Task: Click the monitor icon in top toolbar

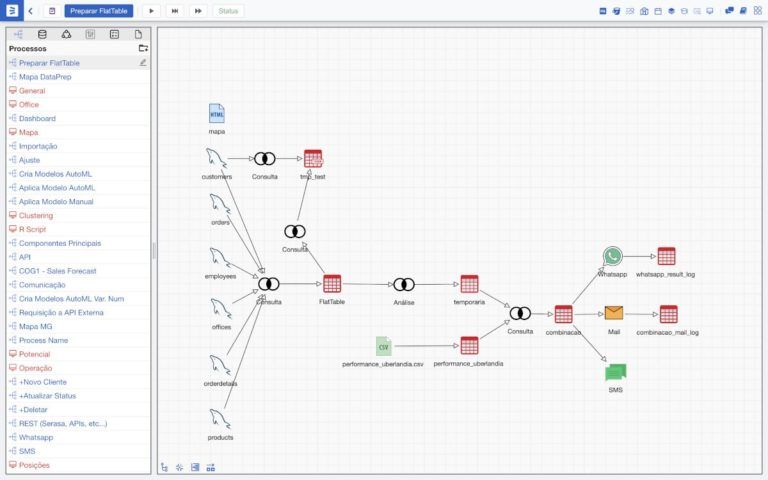Action: [x=710, y=11]
